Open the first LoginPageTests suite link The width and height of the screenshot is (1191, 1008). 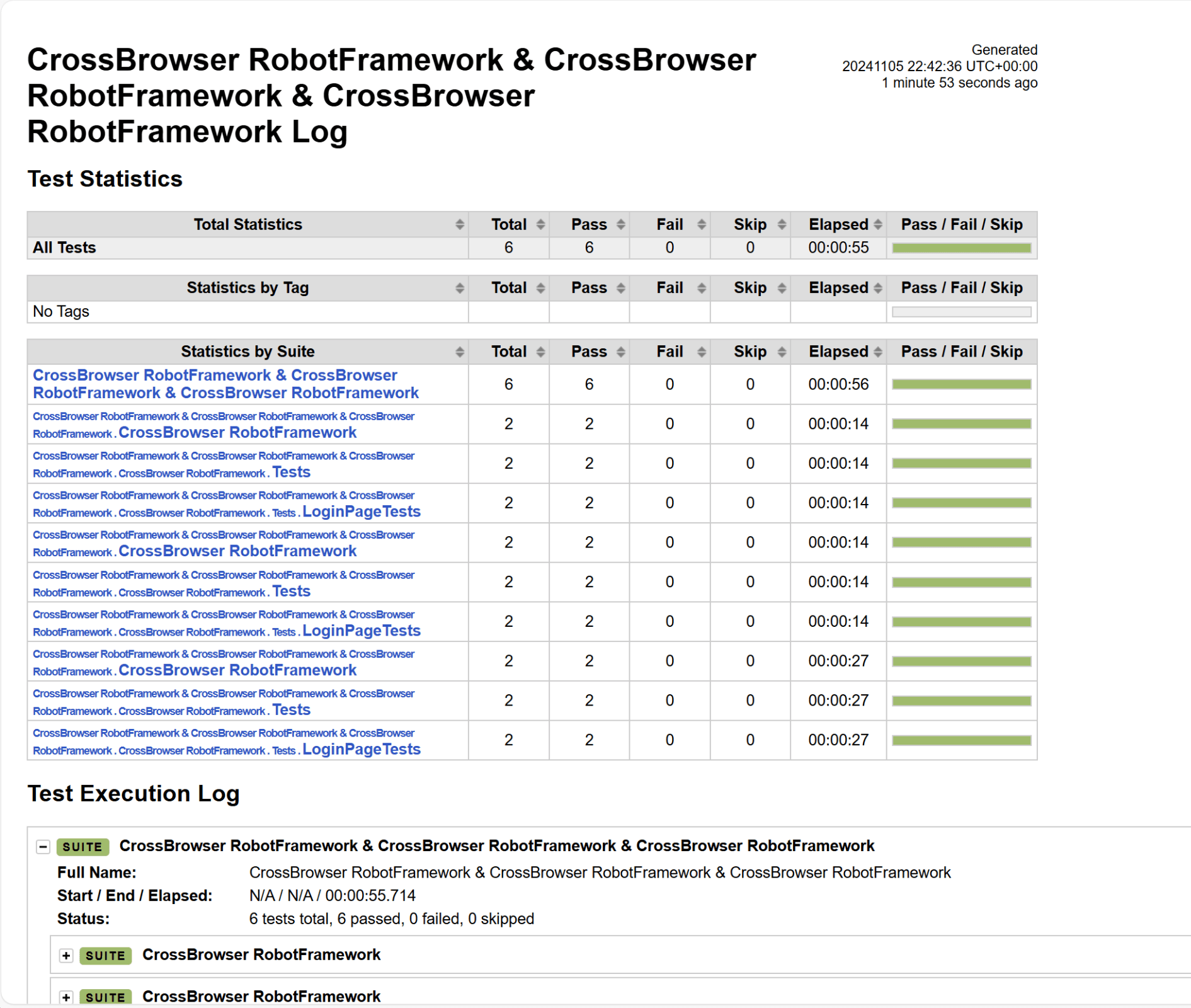coord(361,512)
